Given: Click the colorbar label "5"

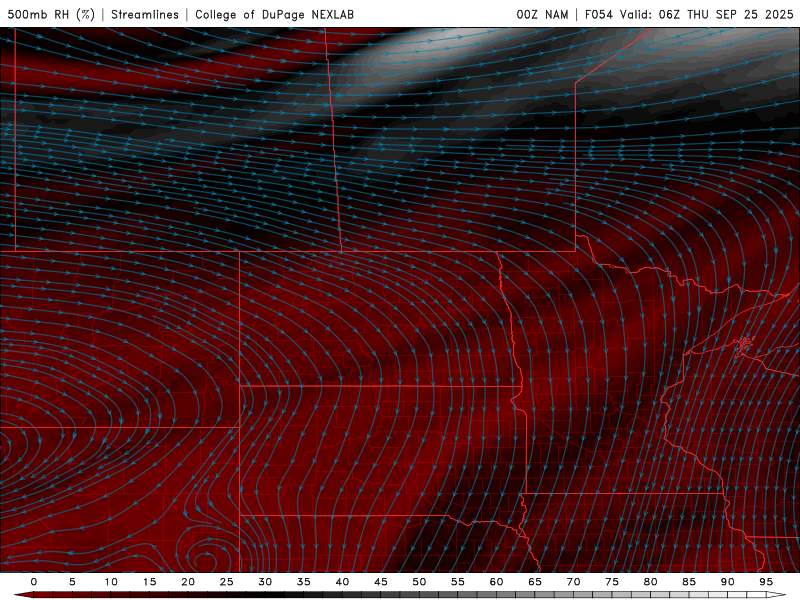Looking at the screenshot, I should click(72, 582).
